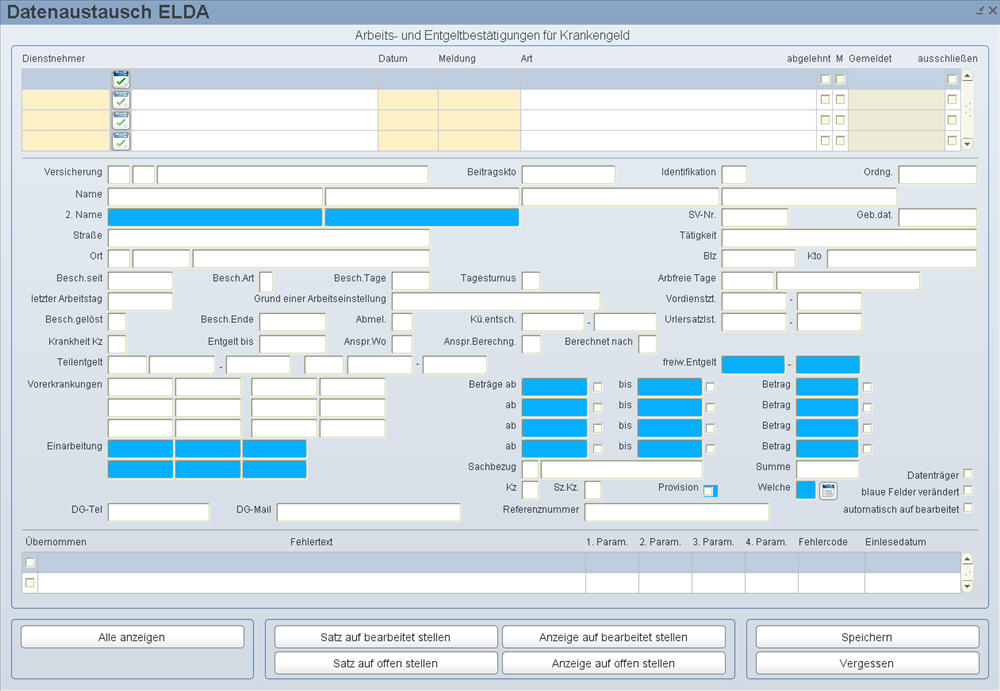Viewport: 1000px width, 691px height.
Task: Tick the Provision checkbox
Action: [x=709, y=491]
